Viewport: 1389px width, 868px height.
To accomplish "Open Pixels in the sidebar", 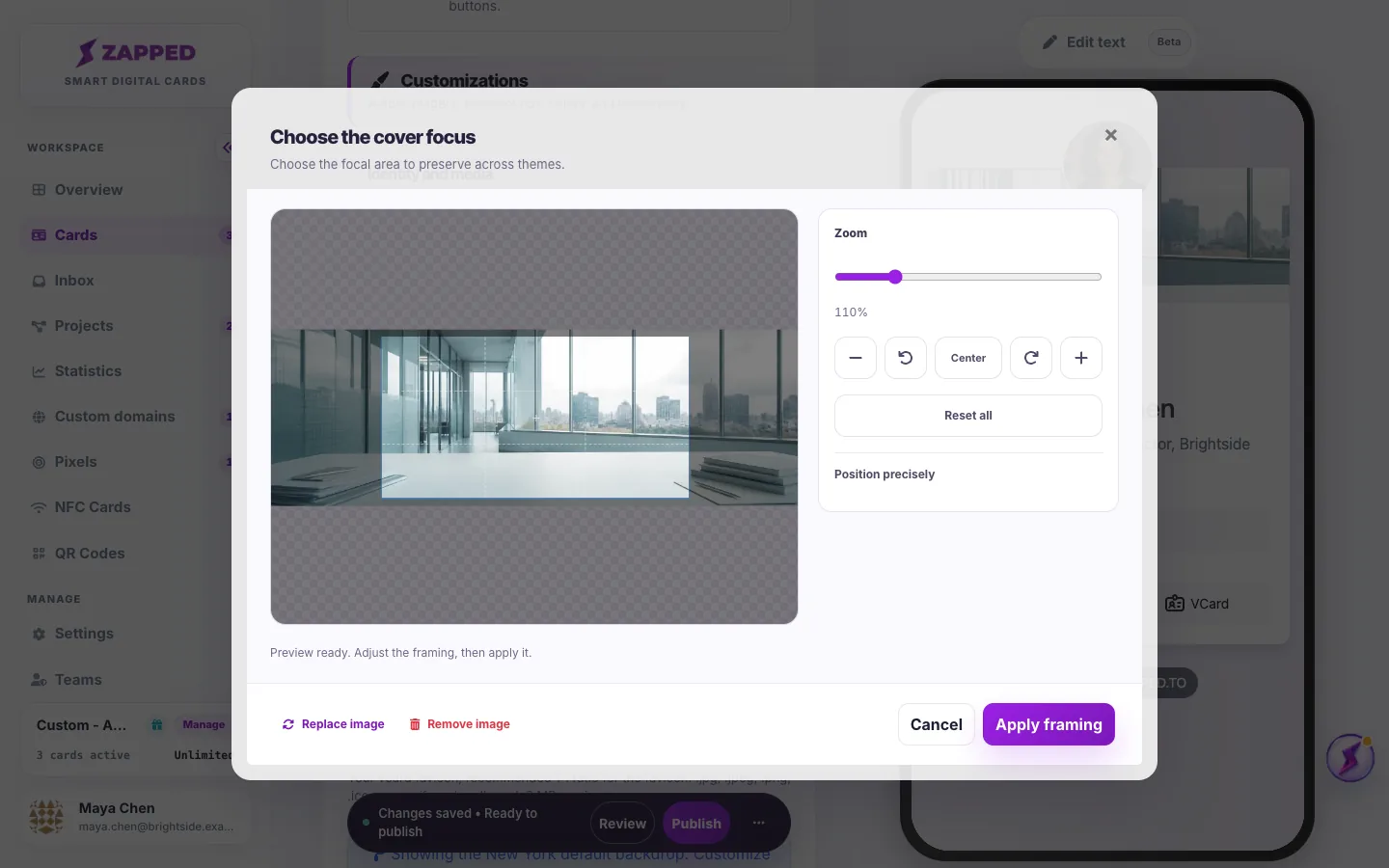I will 75,462.
